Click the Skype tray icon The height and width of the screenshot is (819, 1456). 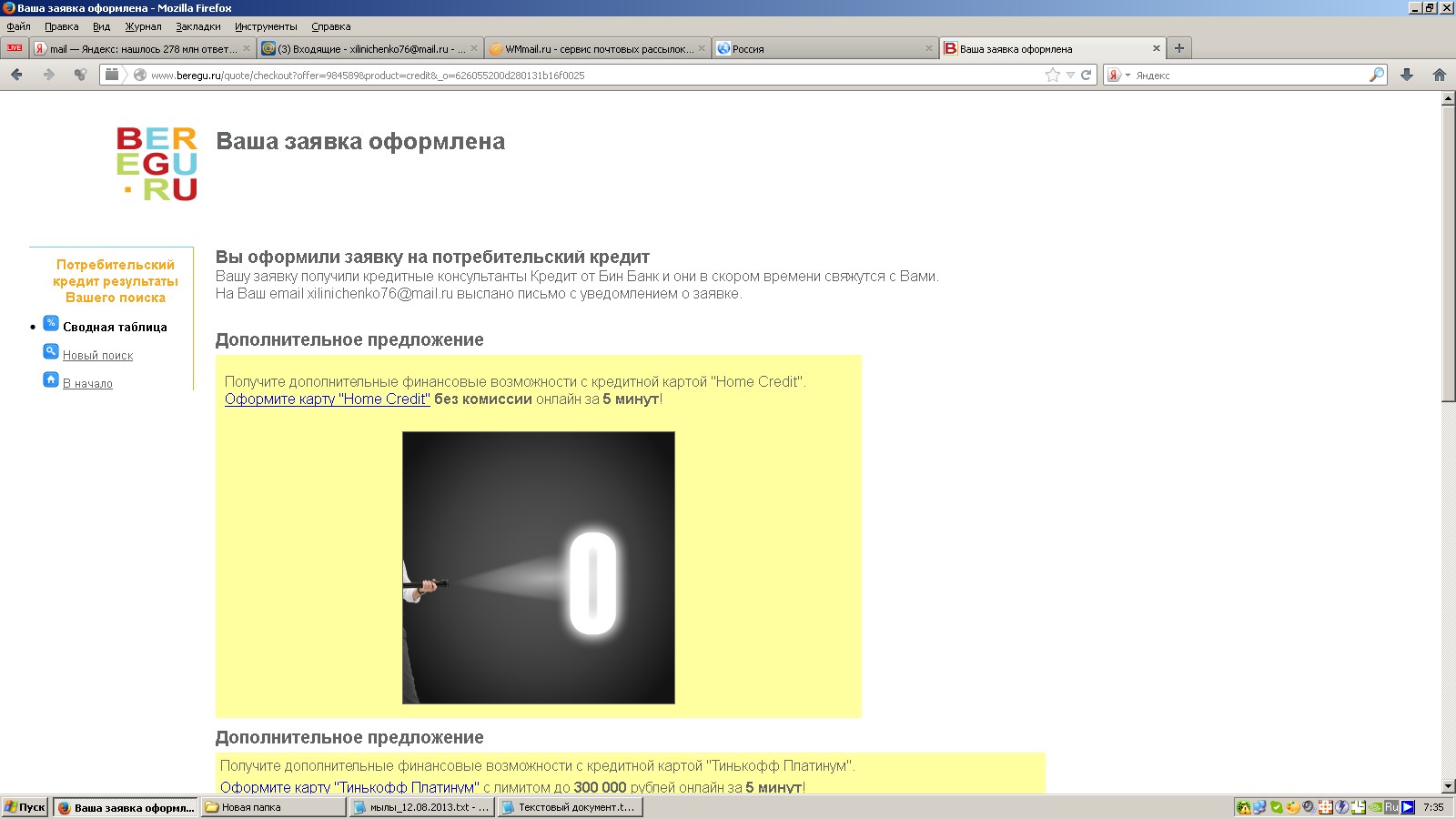pyautogui.click(x=1277, y=807)
